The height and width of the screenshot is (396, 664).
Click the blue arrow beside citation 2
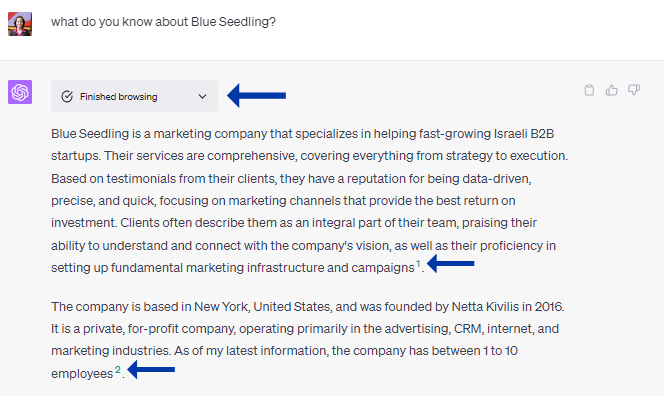pos(151,369)
